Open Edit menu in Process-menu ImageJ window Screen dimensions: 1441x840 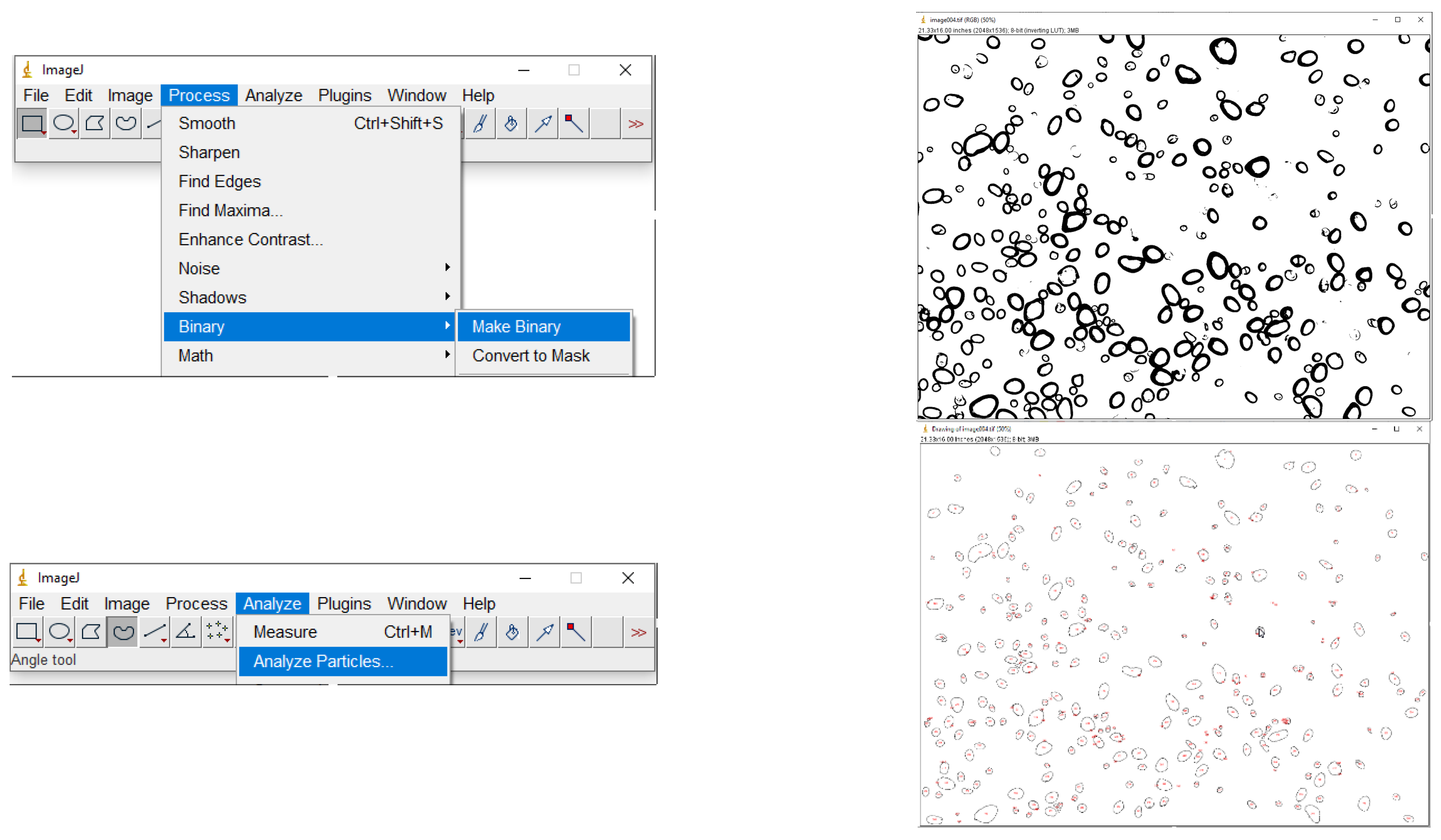pyautogui.click(x=78, y=95)
